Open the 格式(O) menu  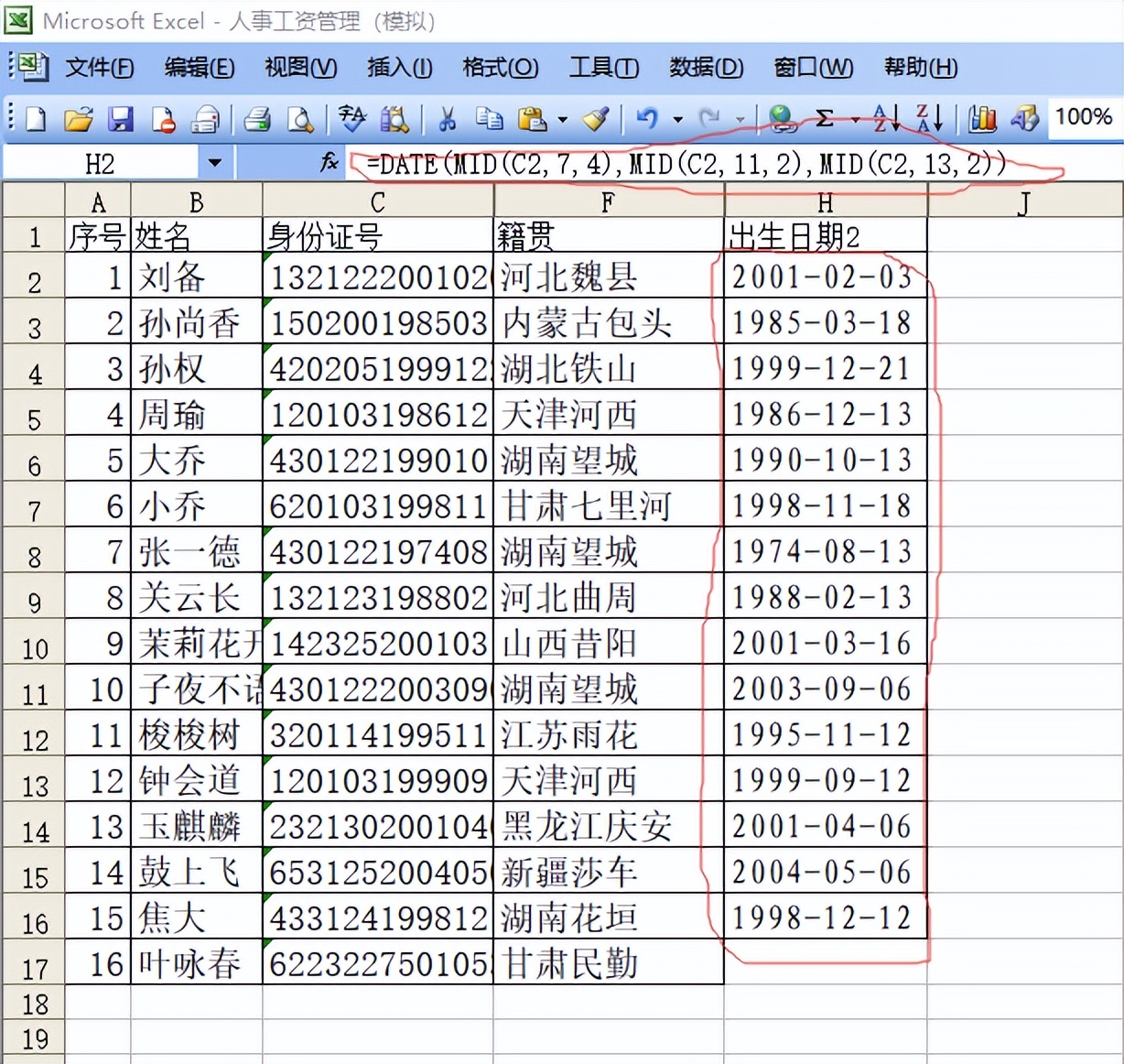(x=500, y=68)
